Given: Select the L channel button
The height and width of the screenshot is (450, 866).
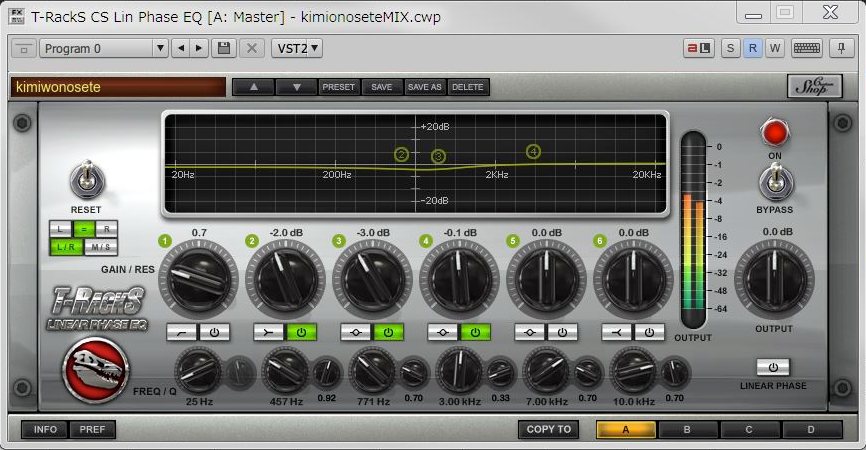Looking at the screenshot, I should coord(60,229).
